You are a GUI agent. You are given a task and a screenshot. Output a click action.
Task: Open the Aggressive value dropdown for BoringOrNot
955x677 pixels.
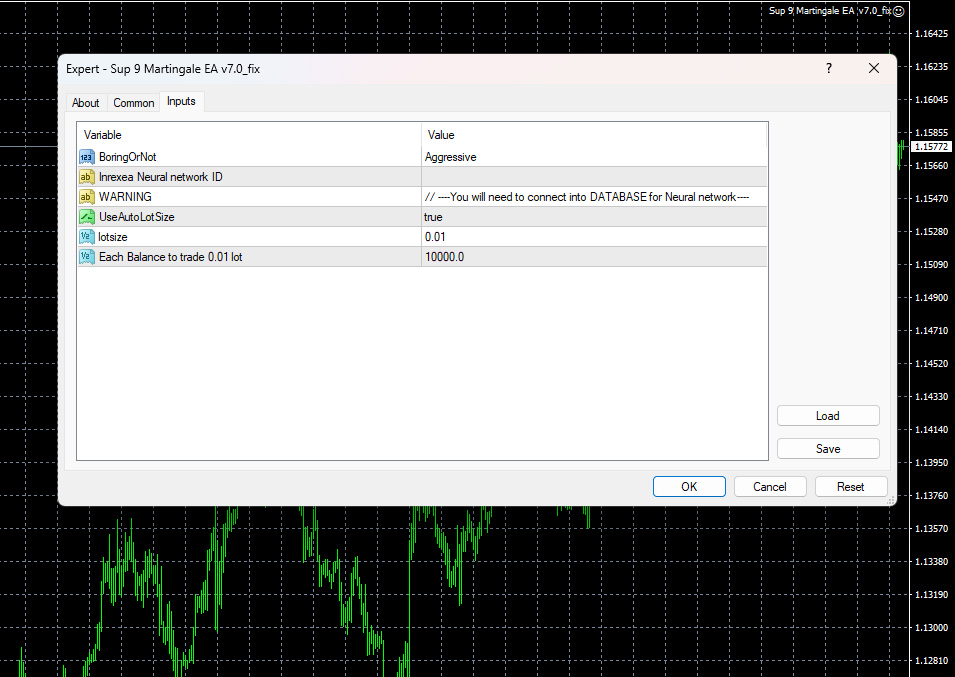594,157
